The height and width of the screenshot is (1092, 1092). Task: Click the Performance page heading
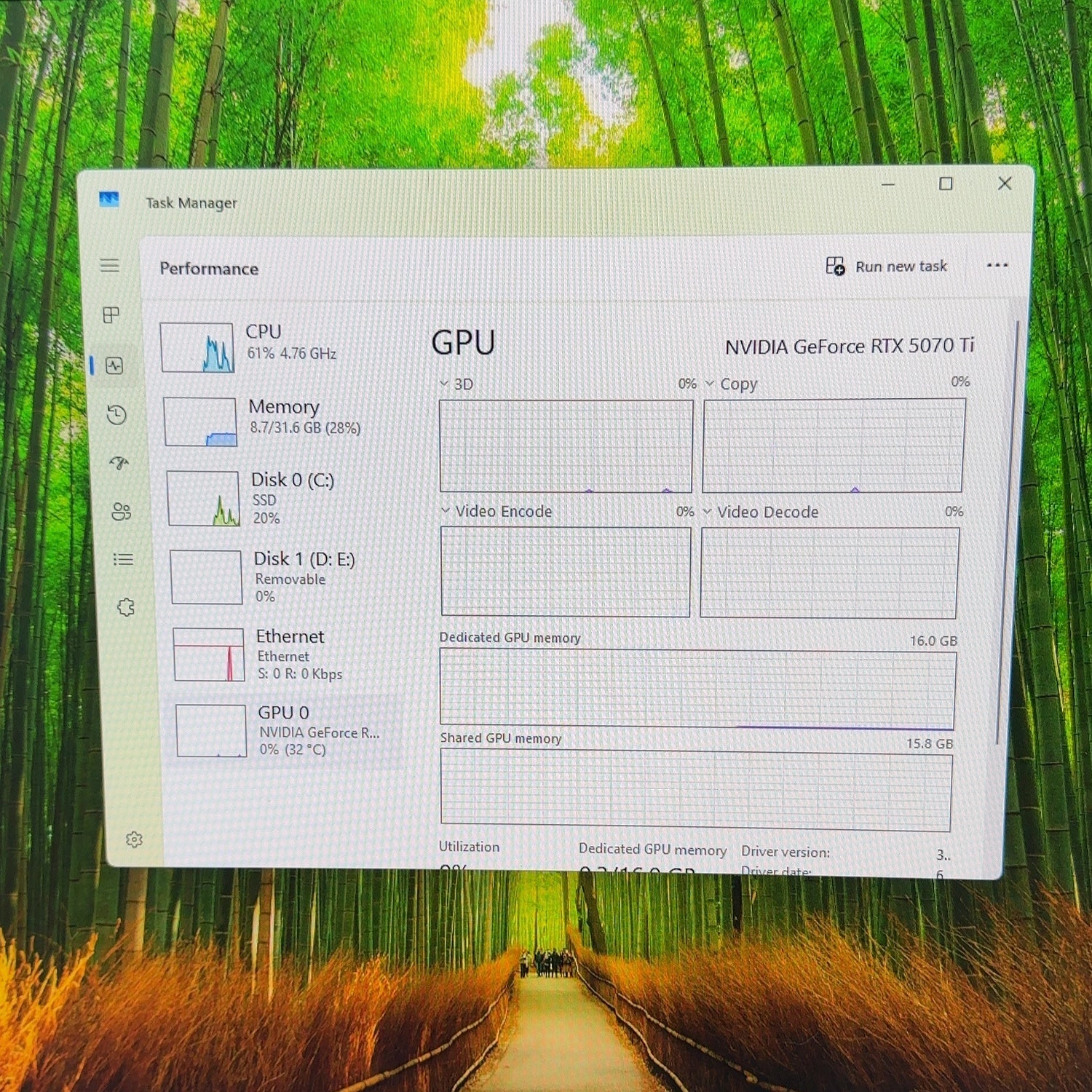(x=209, y=269)
